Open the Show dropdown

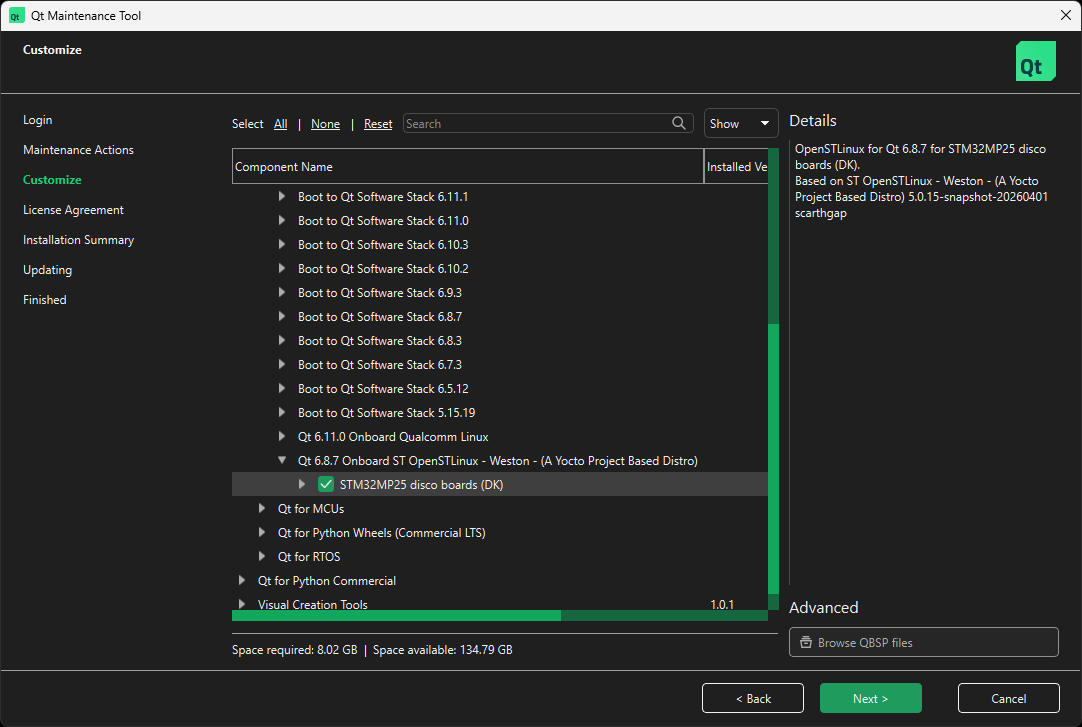(740, 123)
